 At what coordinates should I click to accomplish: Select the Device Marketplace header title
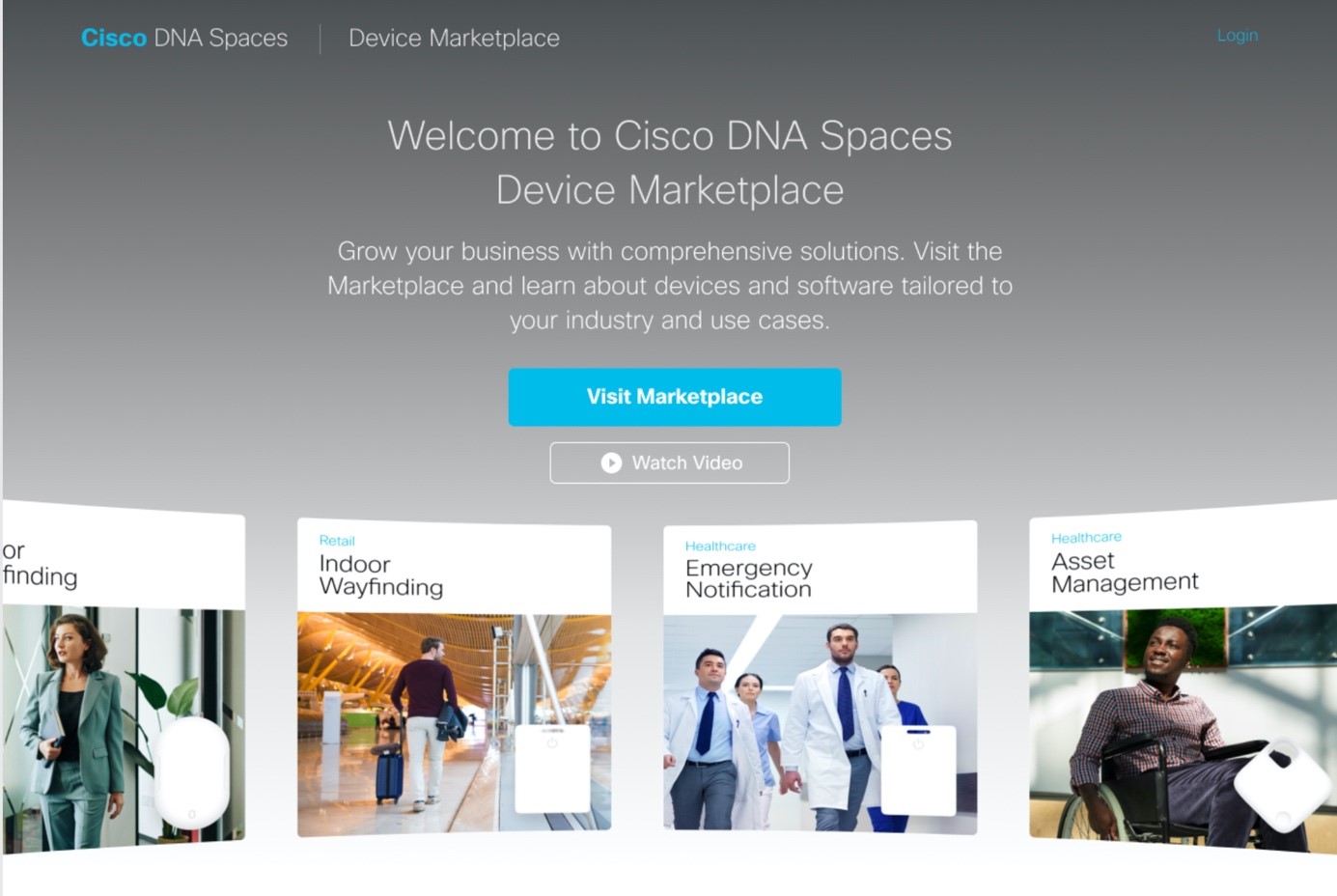point(454,38)
